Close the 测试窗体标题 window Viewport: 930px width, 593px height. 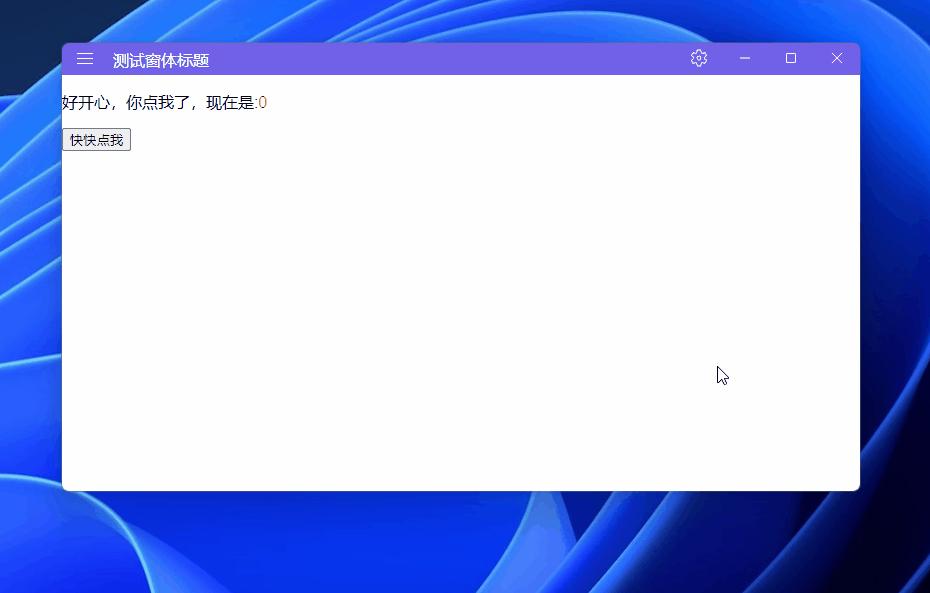click(x=836, y=58)
